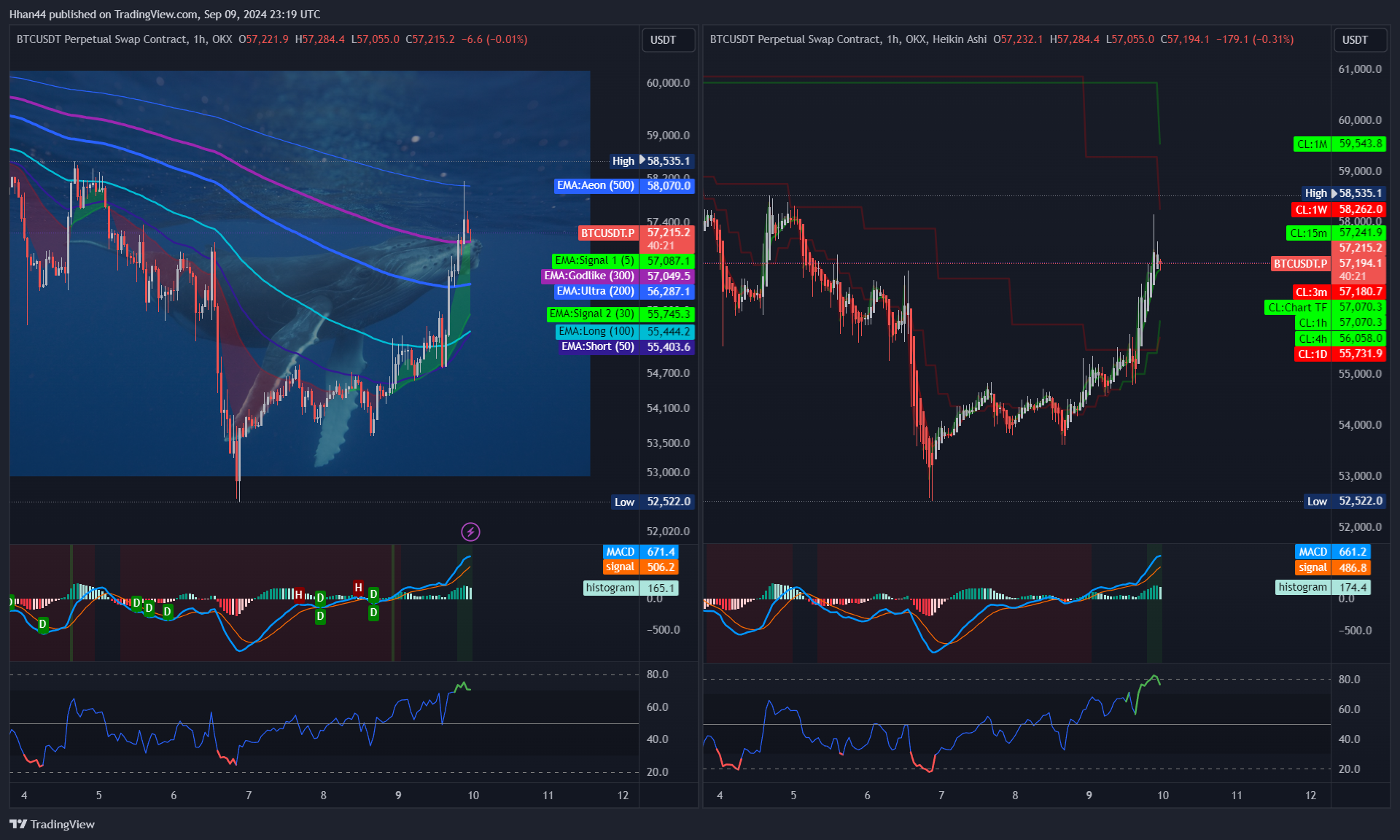
Task: Click the 55,745.3 Signal 2 price tag
Action: (x=668, y=314)
